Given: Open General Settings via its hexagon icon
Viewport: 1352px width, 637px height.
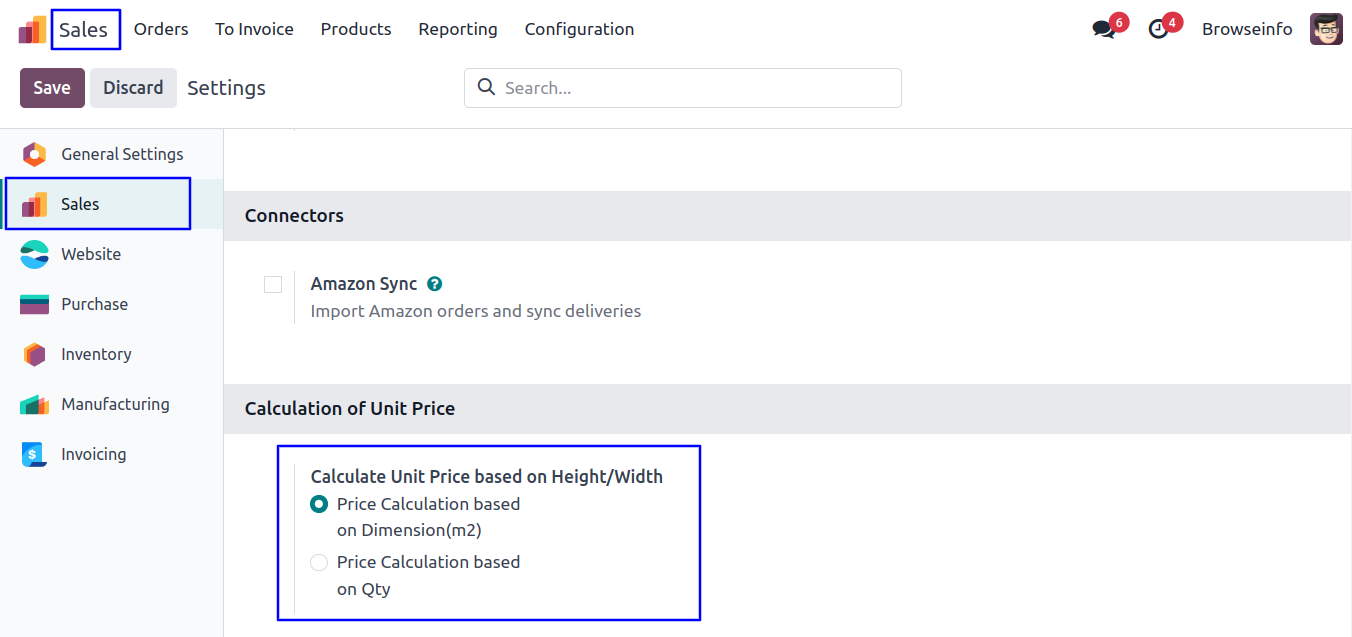Looking at the screenshot, I should [34, 154].
